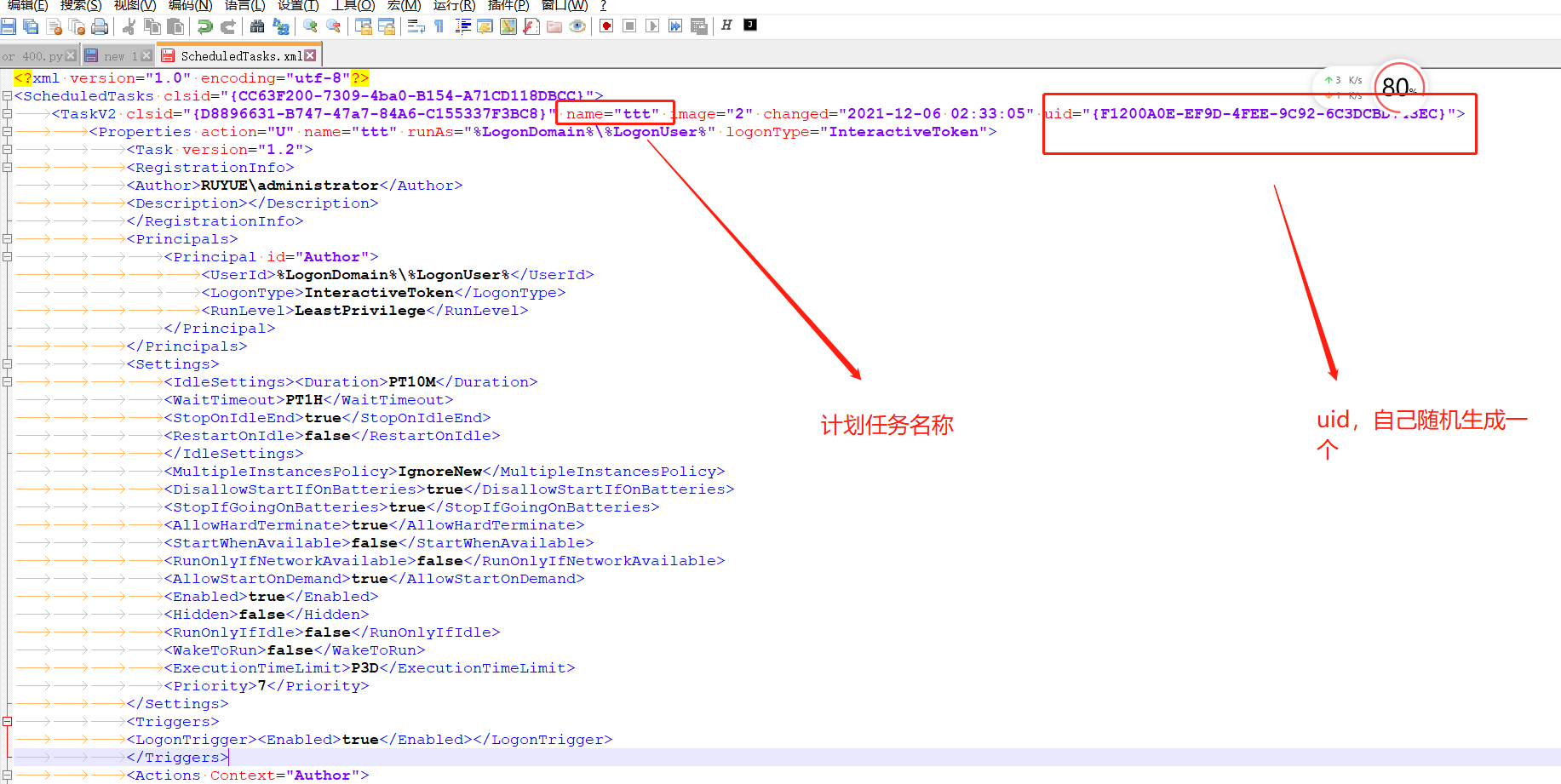
Task: Zoom in on the document
Action: 310,26
